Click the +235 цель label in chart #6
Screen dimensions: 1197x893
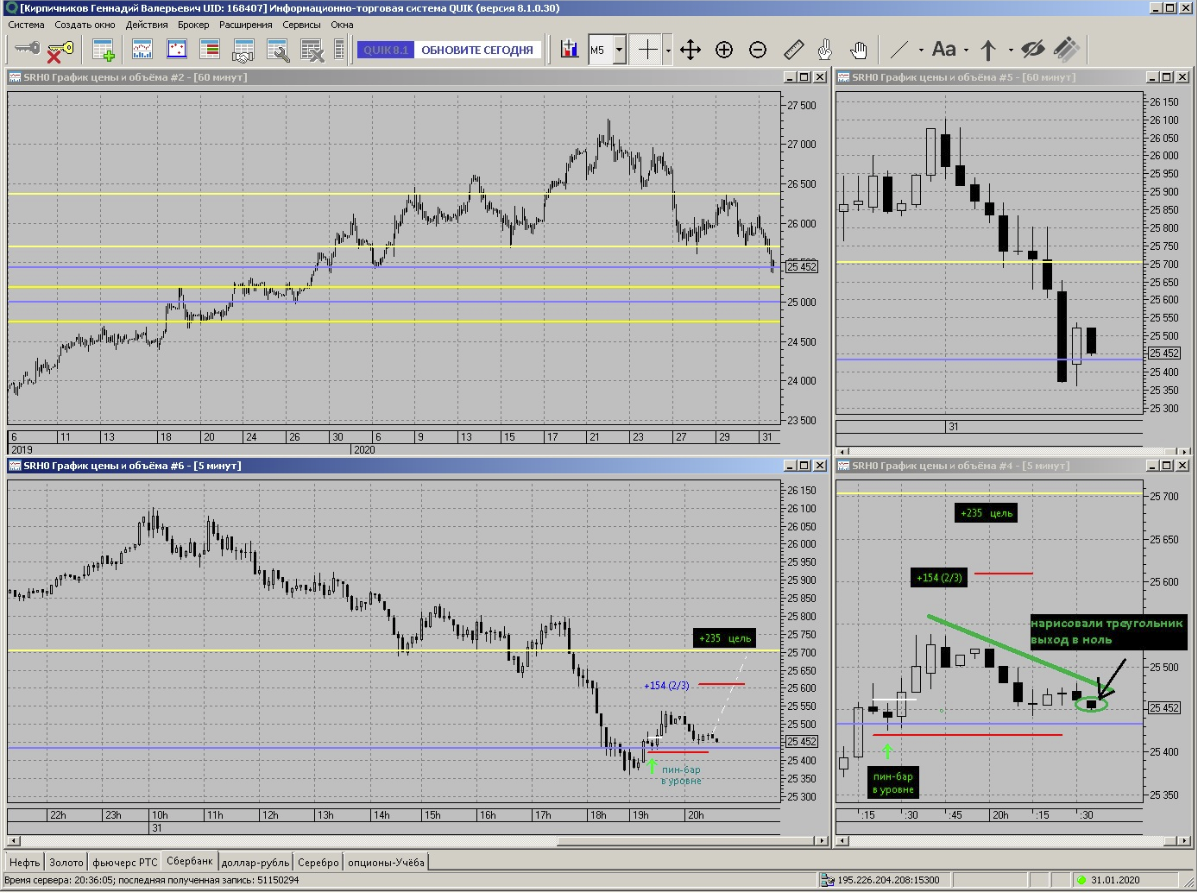(x=724, y=638)
